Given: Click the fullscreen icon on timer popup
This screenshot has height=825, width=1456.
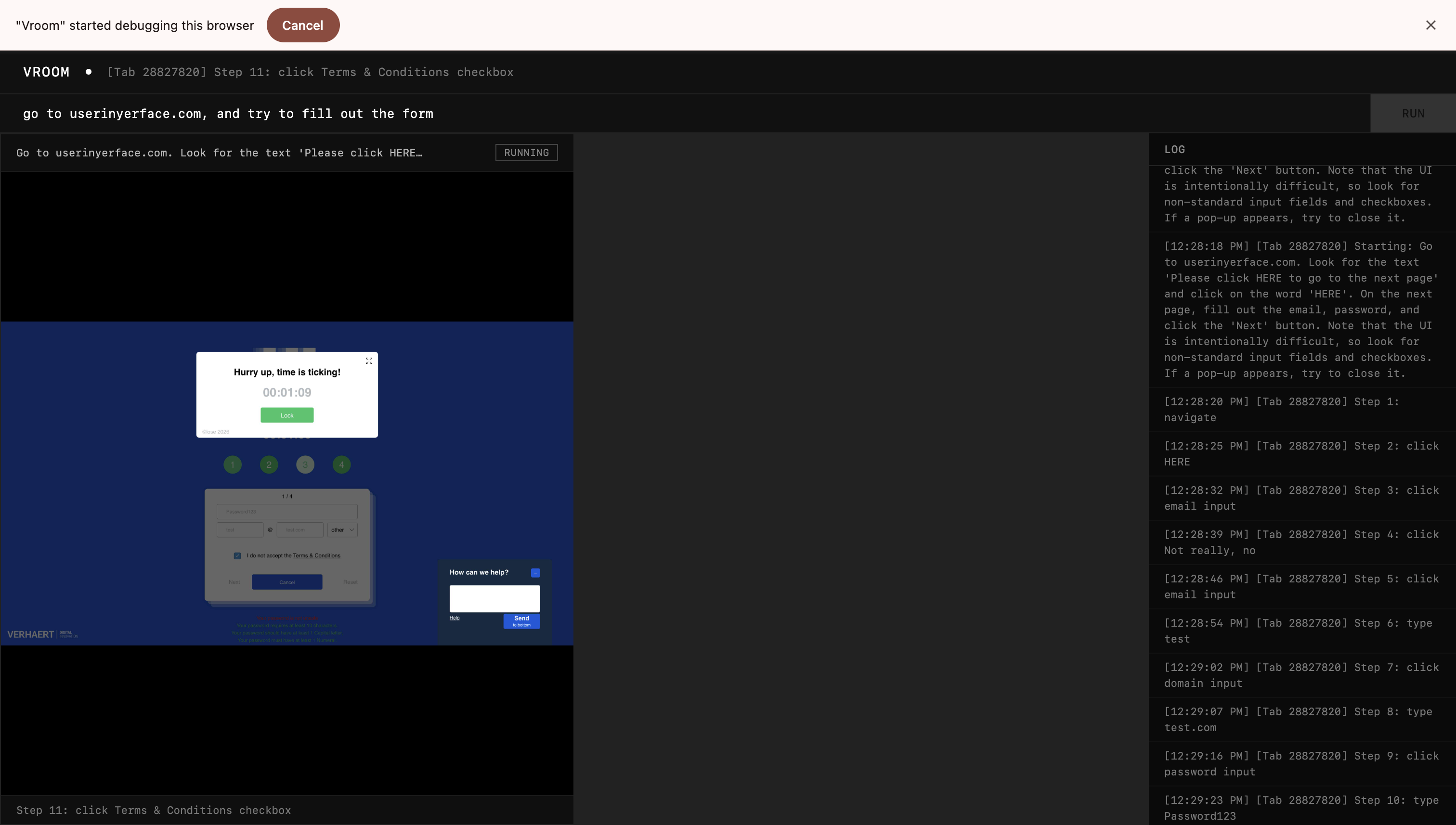Looking at the screenshot, I should pos(369,361).
